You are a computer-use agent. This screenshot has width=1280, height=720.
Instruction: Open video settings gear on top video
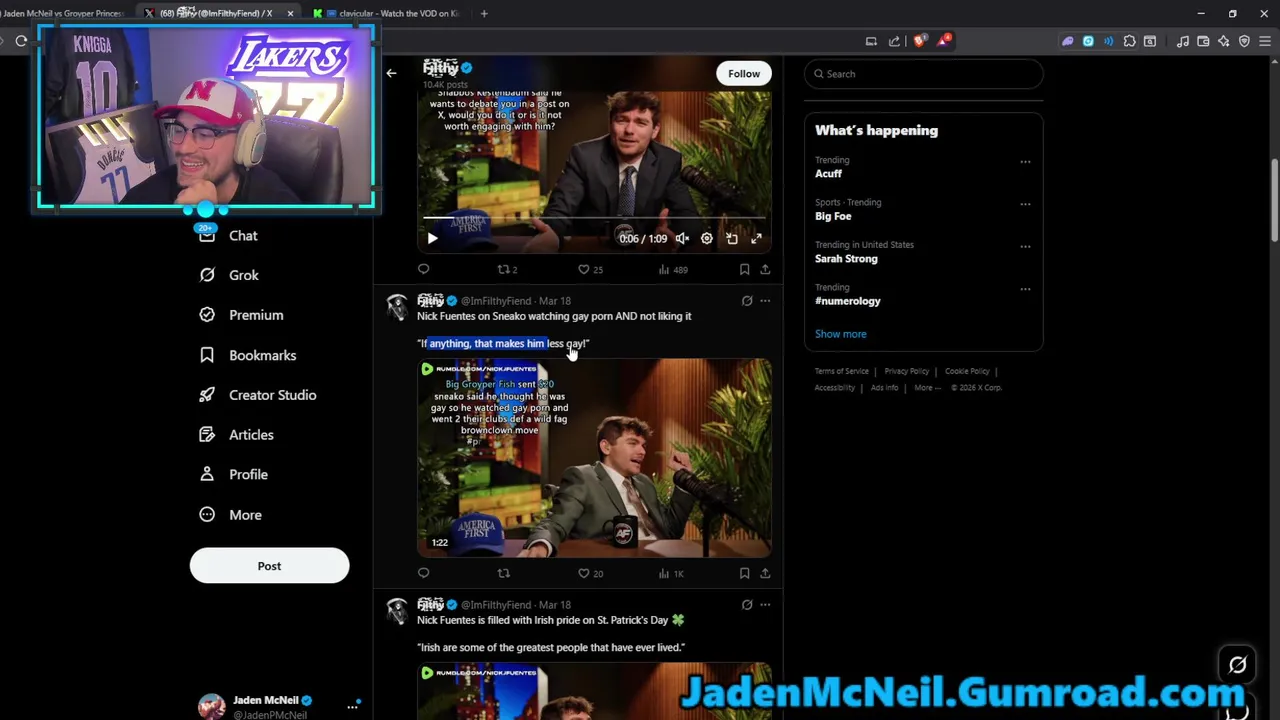[706, 239]
